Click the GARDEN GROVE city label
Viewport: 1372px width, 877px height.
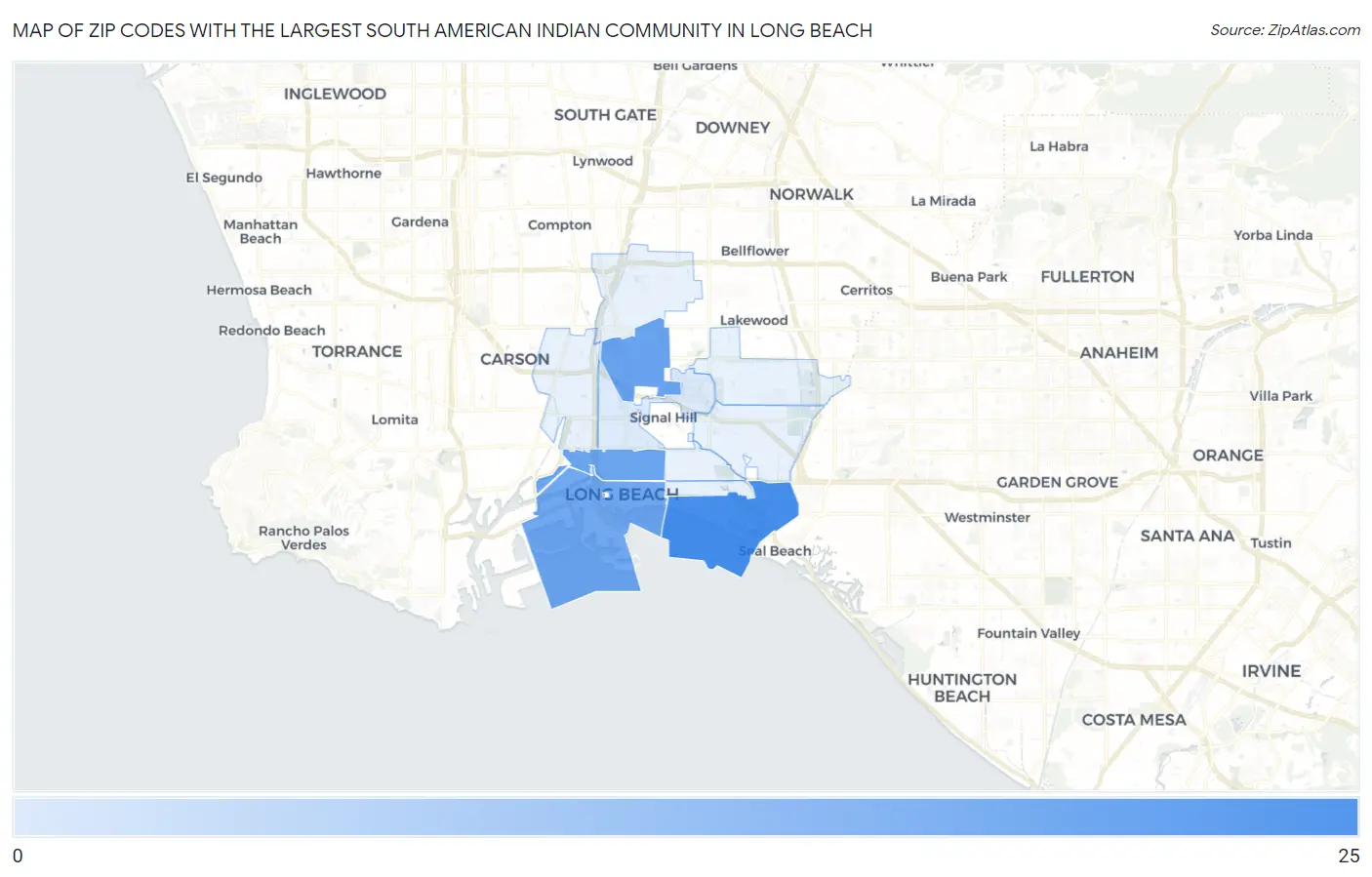click(x=1057, y=482)
